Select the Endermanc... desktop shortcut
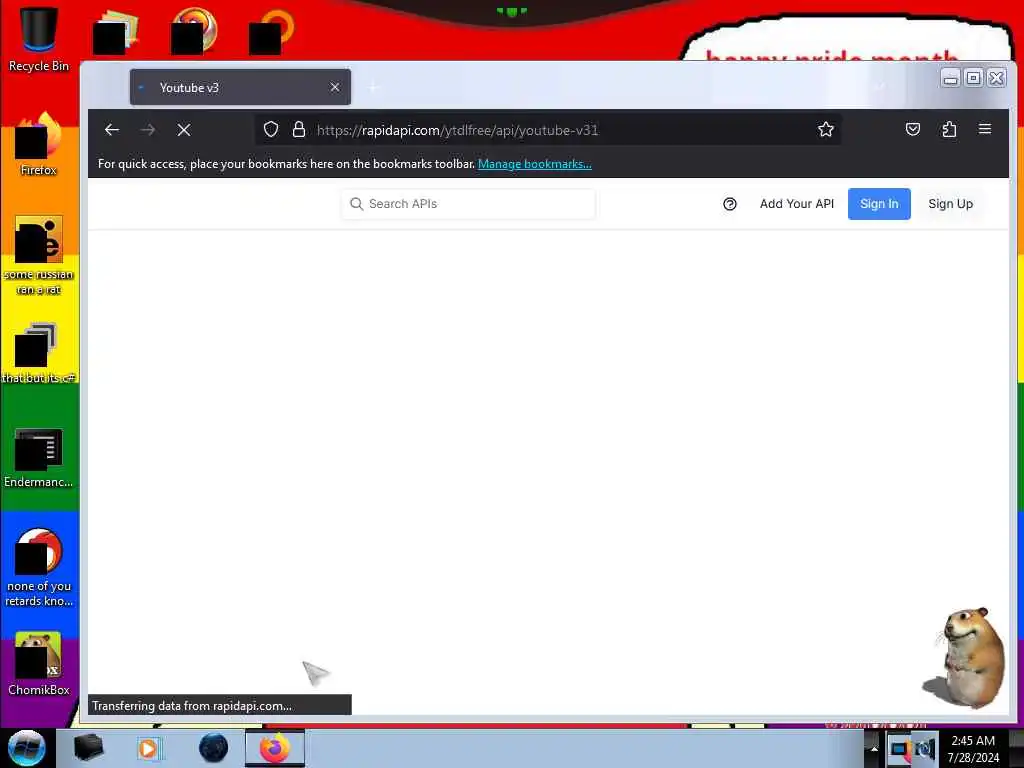The width and height of the screenshot is (1024, 768). pyautogui.click(x=39, y=457)
